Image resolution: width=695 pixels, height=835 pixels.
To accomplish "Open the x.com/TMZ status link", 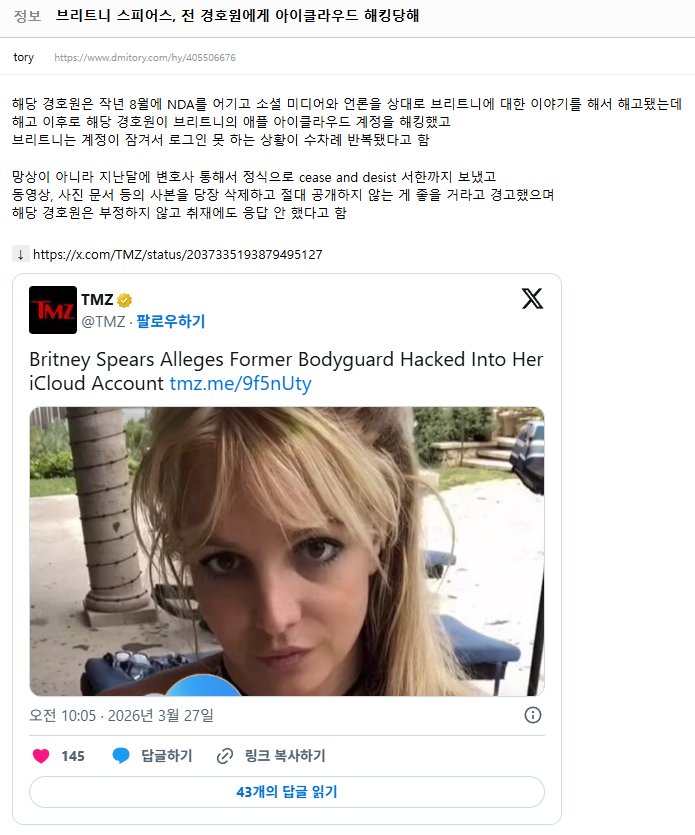I will (177, 255).
